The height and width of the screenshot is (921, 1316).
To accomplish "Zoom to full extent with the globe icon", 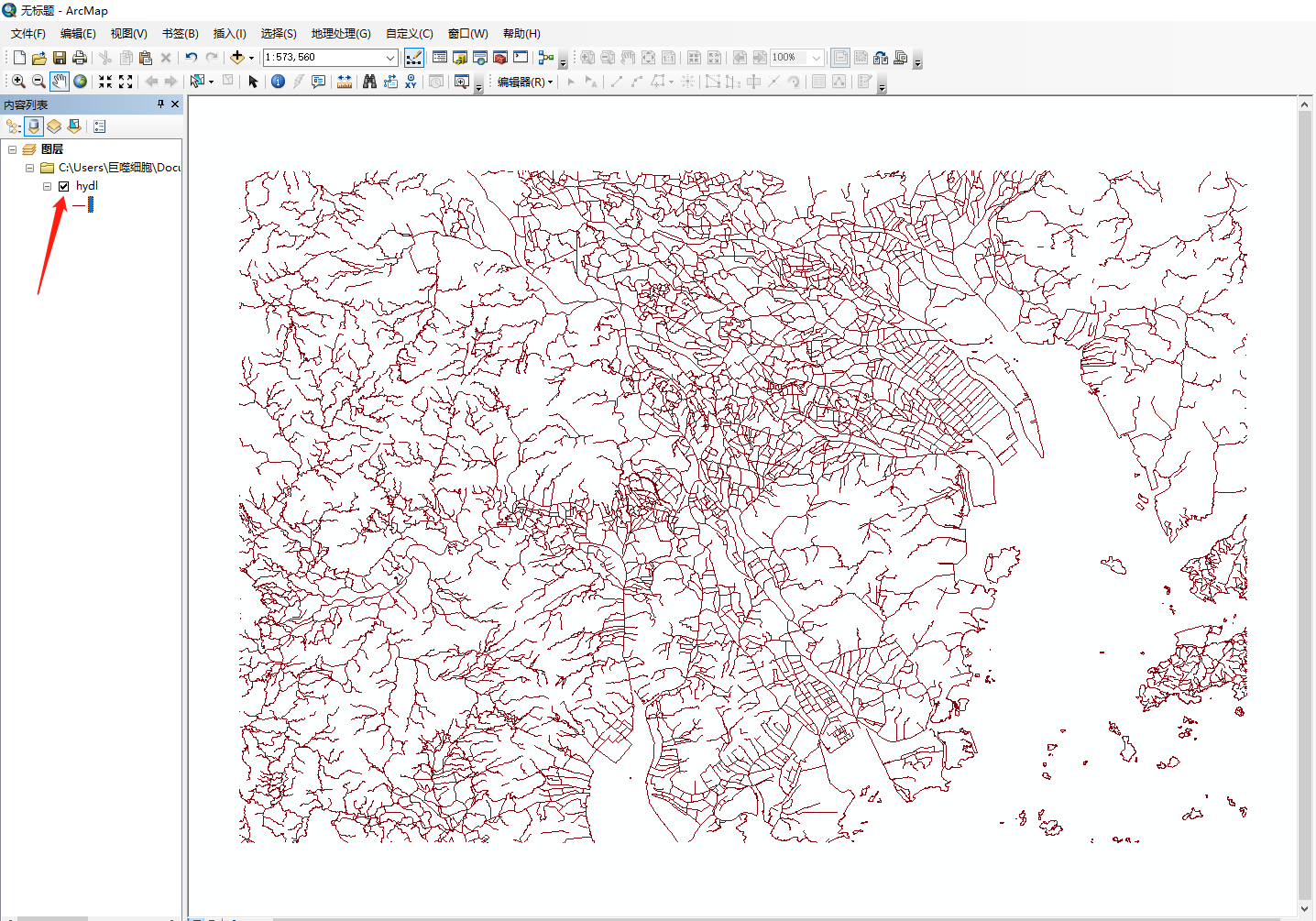I will click(x=80, y=81).
